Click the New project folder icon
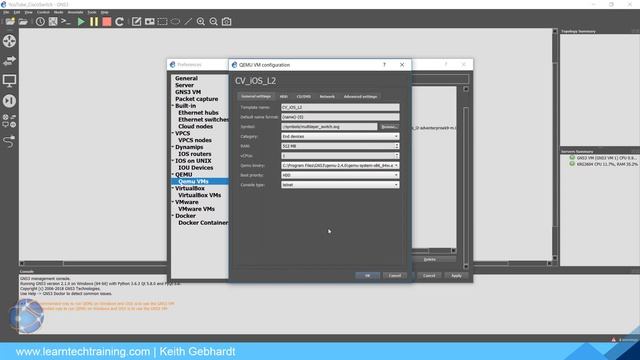 point(10,22)
